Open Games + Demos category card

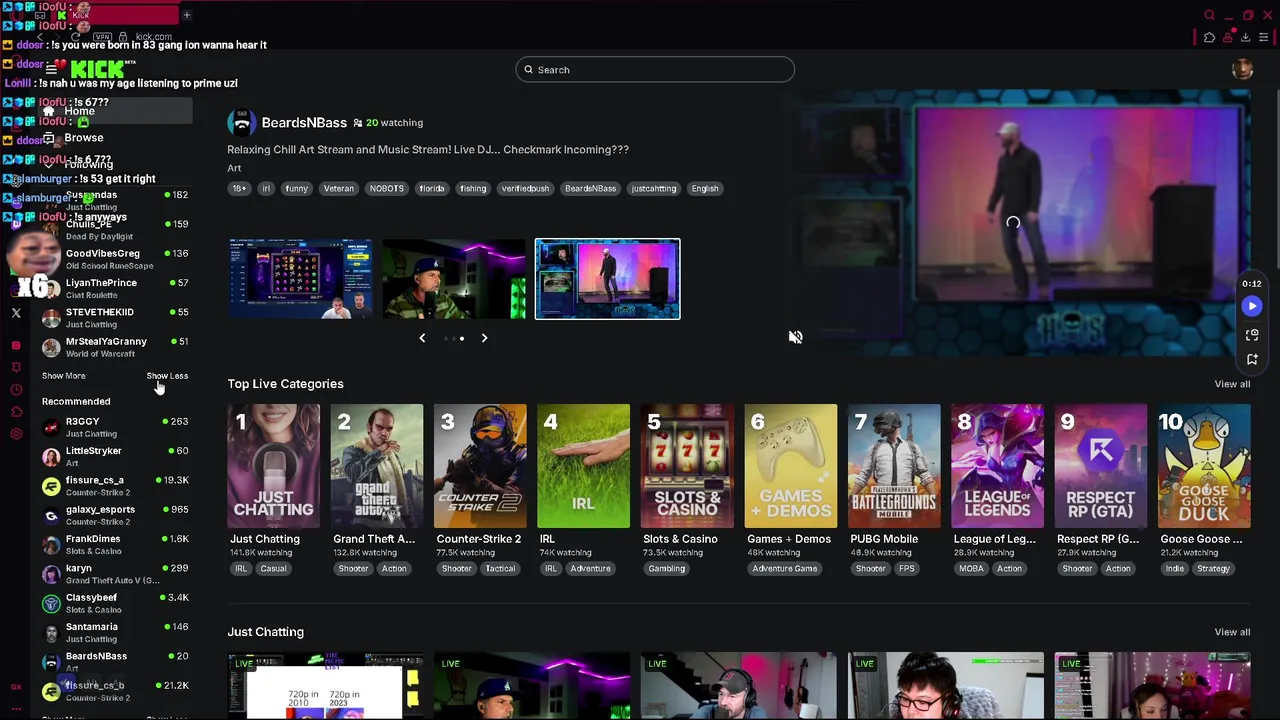790,466
